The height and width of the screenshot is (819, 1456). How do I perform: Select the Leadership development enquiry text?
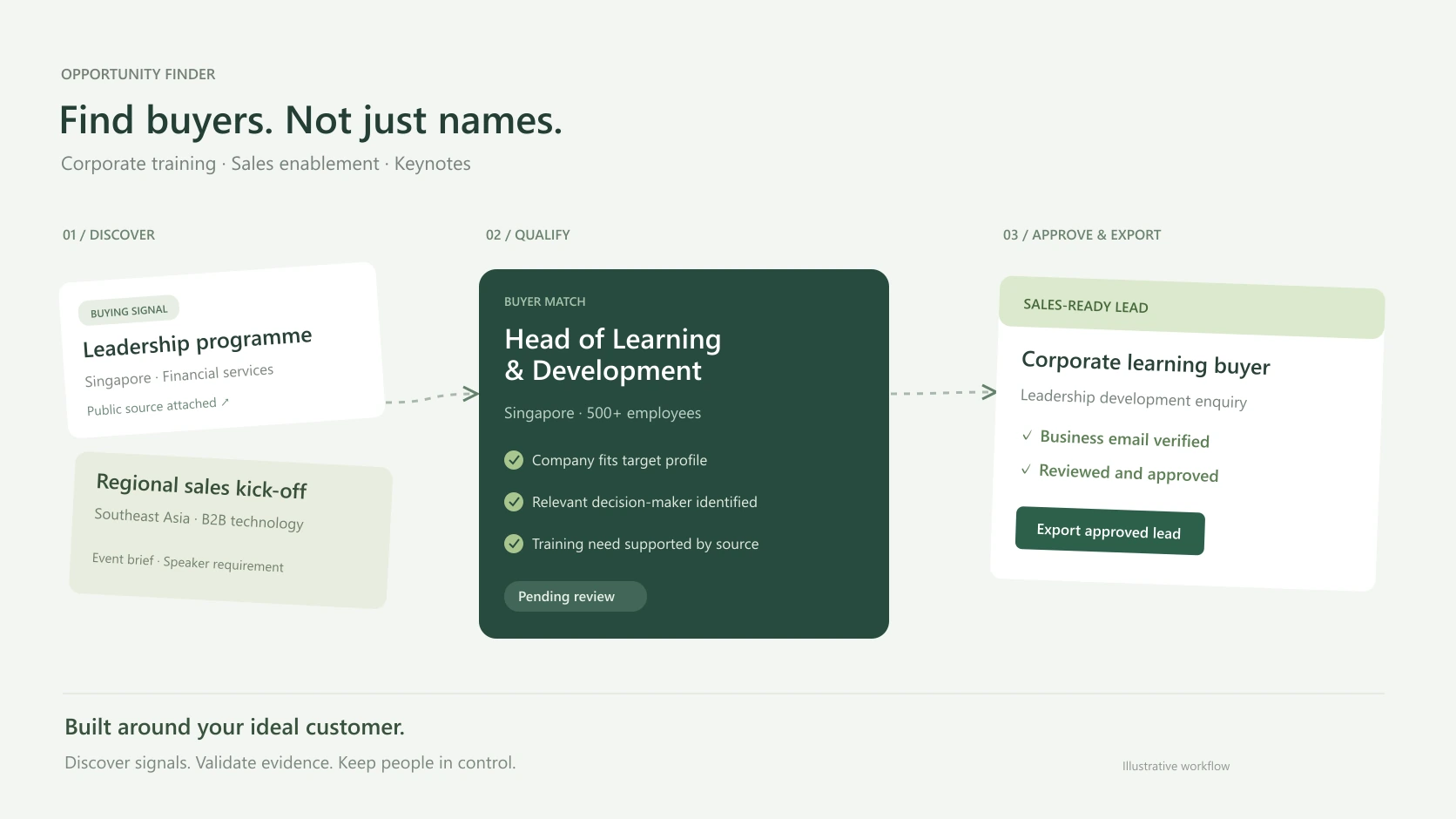(x=1134, y=398)
